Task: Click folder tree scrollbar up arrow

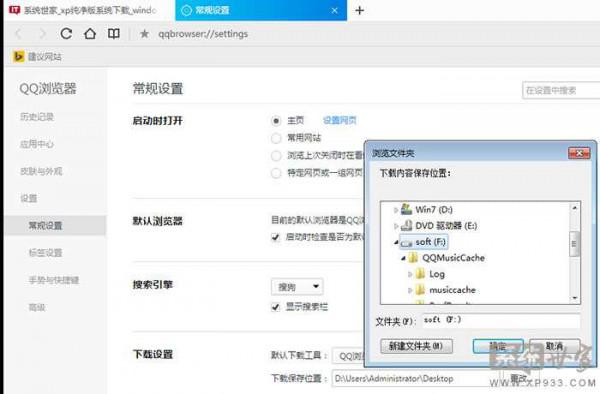Action: (574, 208)
